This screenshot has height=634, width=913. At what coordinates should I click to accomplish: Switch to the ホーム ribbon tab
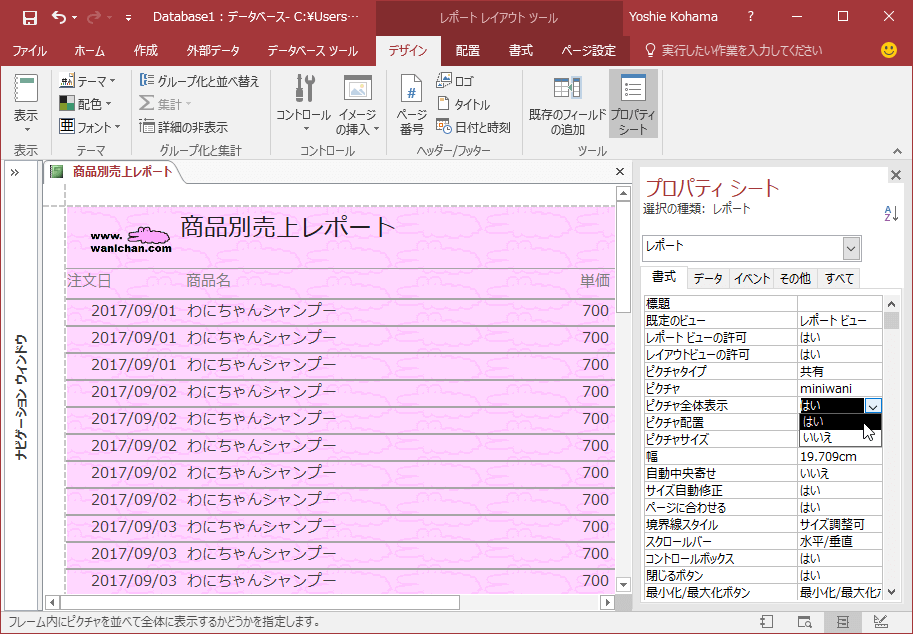(x=90, y=51)
